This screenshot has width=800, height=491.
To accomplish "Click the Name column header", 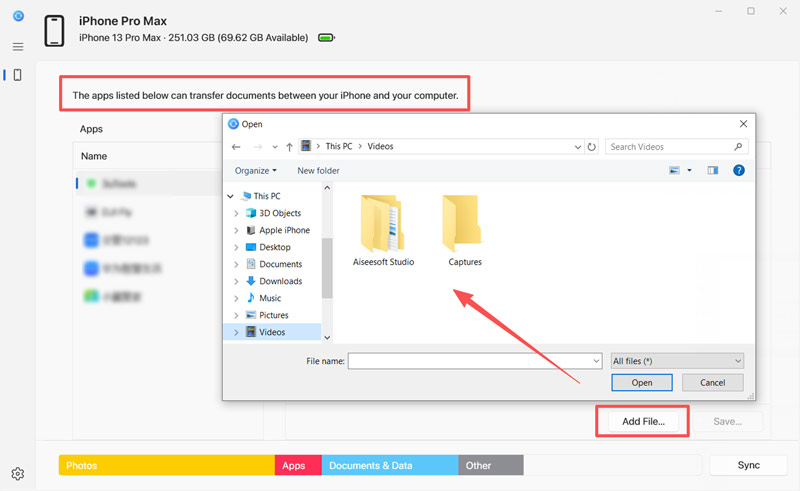I will point(94,156).
